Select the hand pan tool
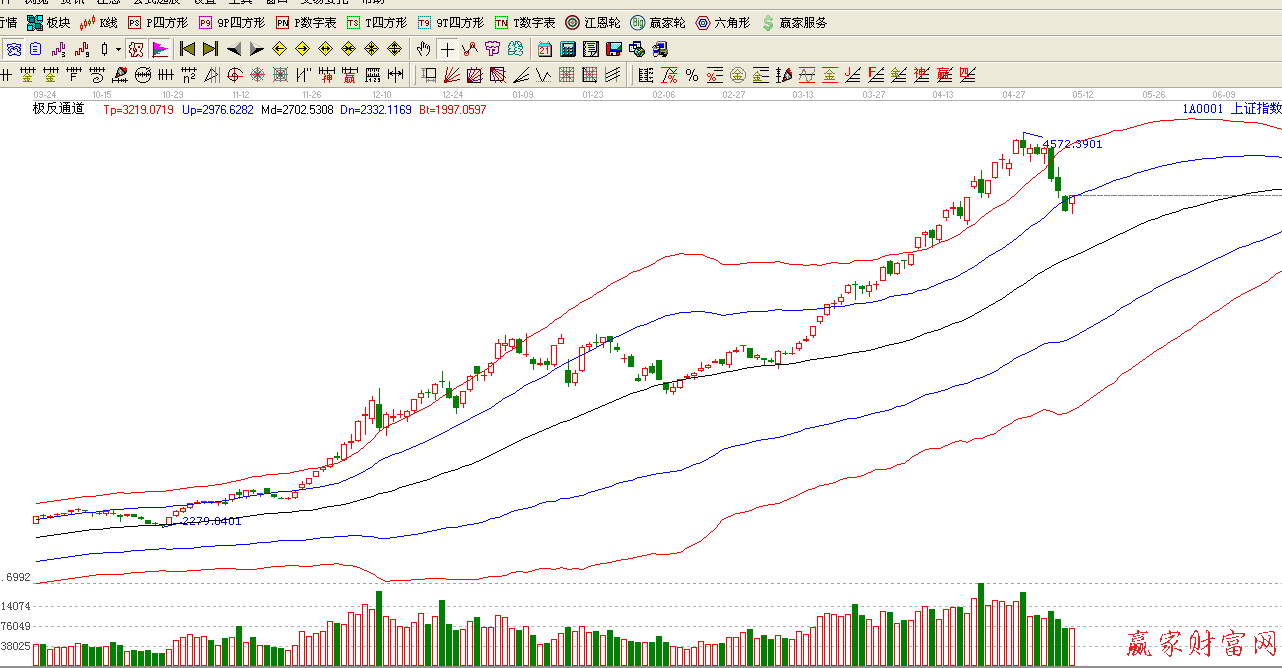1282x668 pixels. 424,49
